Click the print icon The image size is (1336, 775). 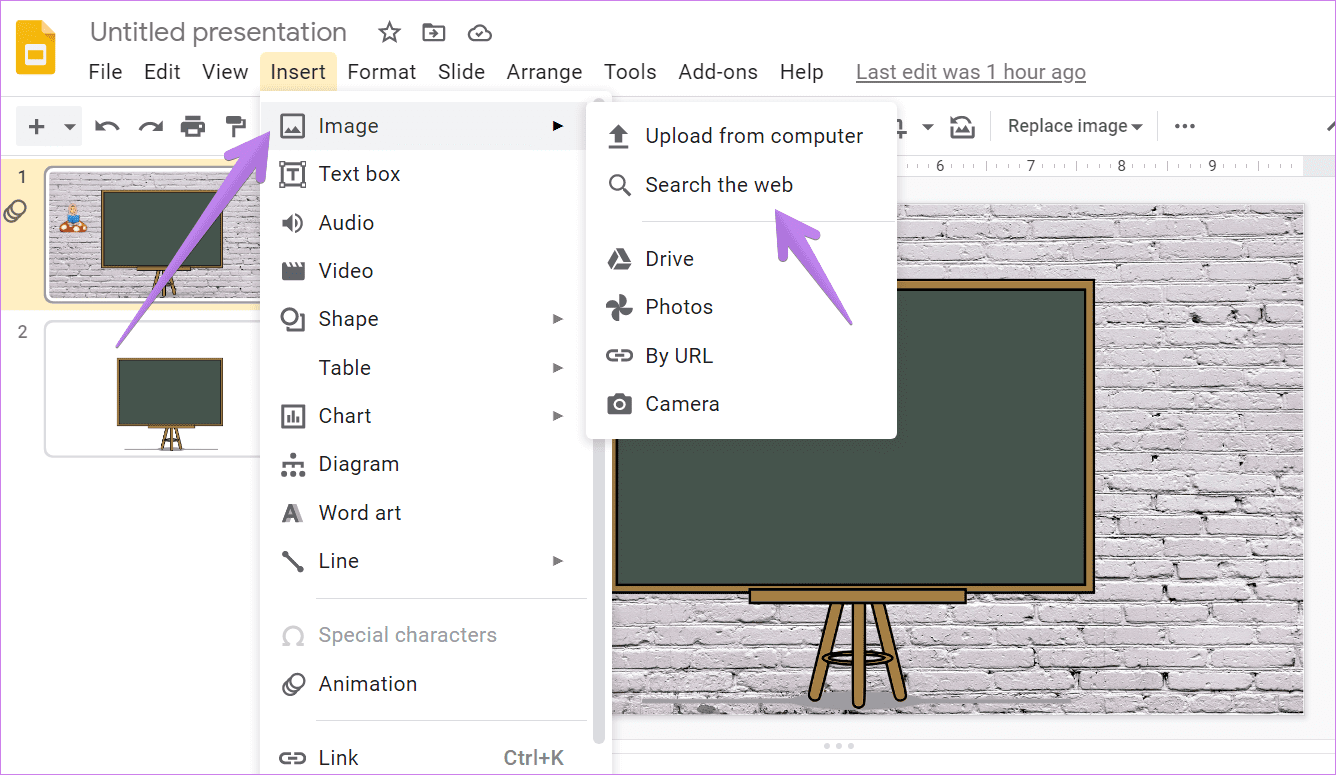[x=193, y=126]
